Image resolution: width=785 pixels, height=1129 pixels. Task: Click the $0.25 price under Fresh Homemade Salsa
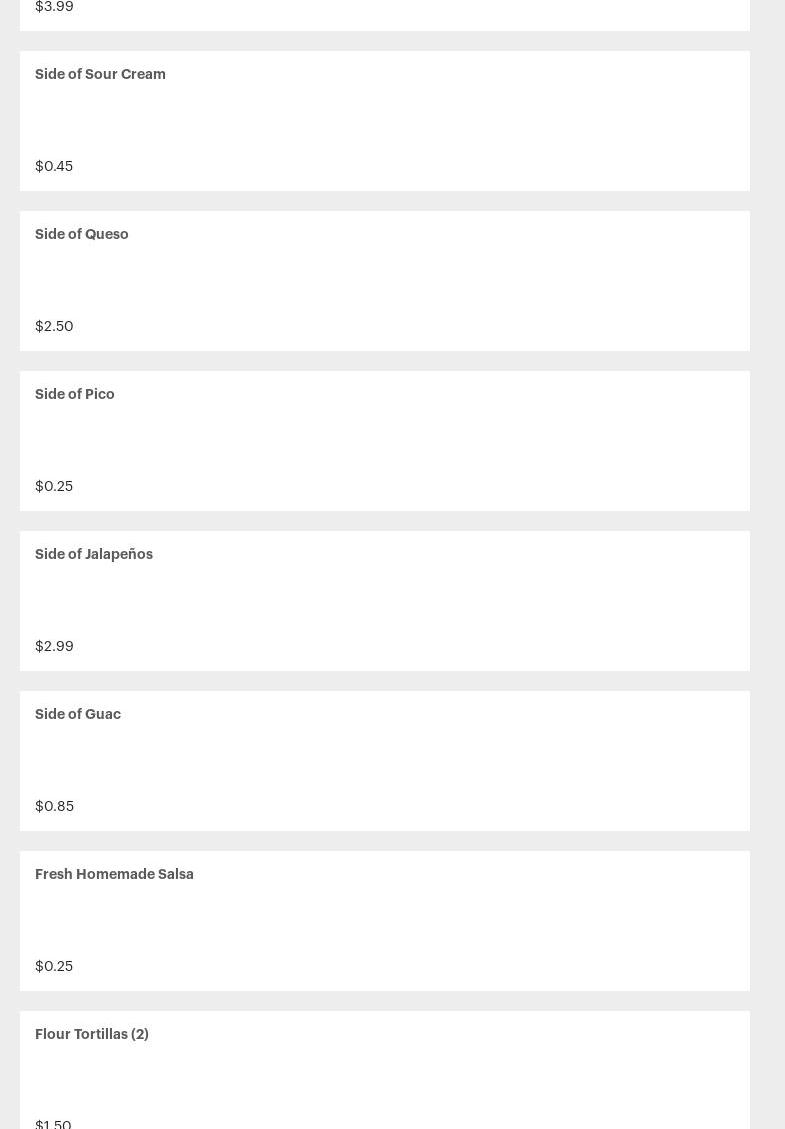click(x=54, y=966)
